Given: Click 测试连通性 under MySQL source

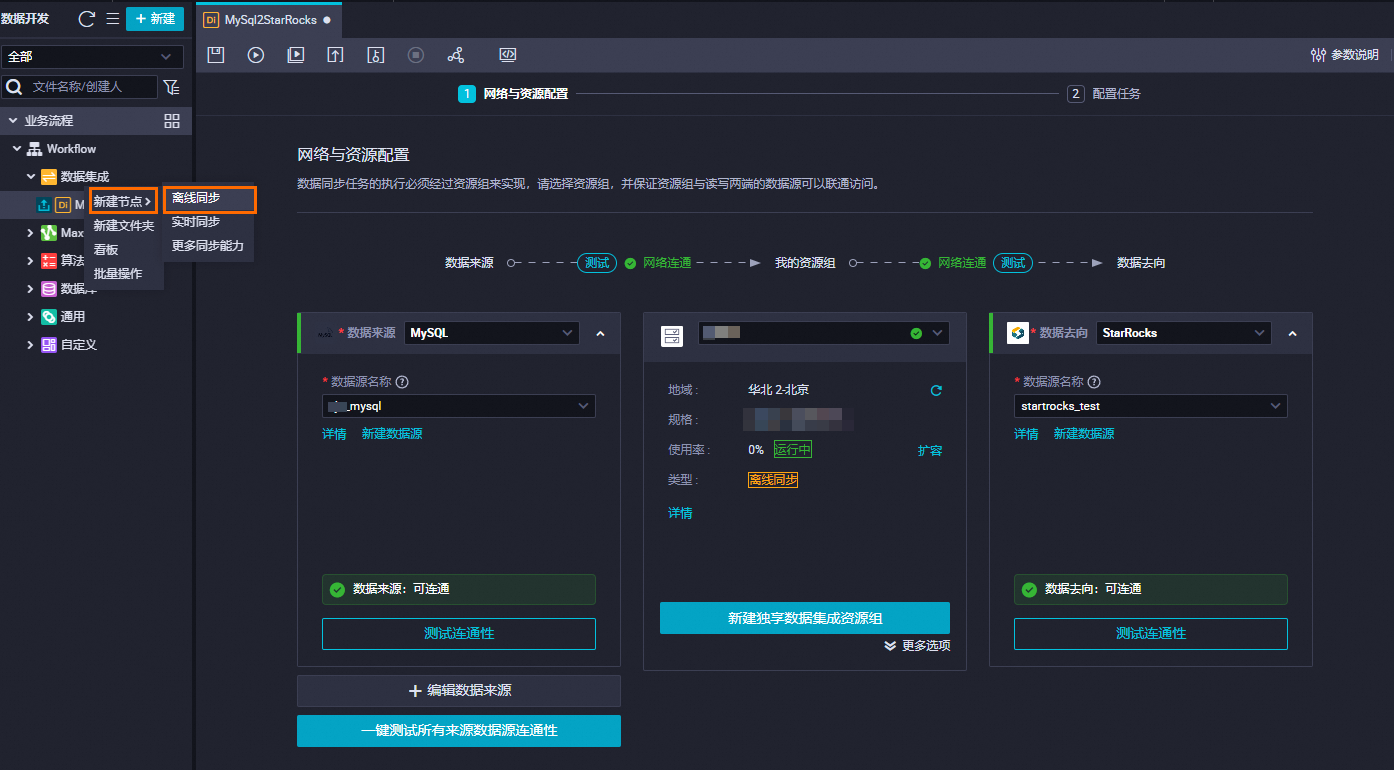Looking at the screenshot, I should tap(459, 634).
